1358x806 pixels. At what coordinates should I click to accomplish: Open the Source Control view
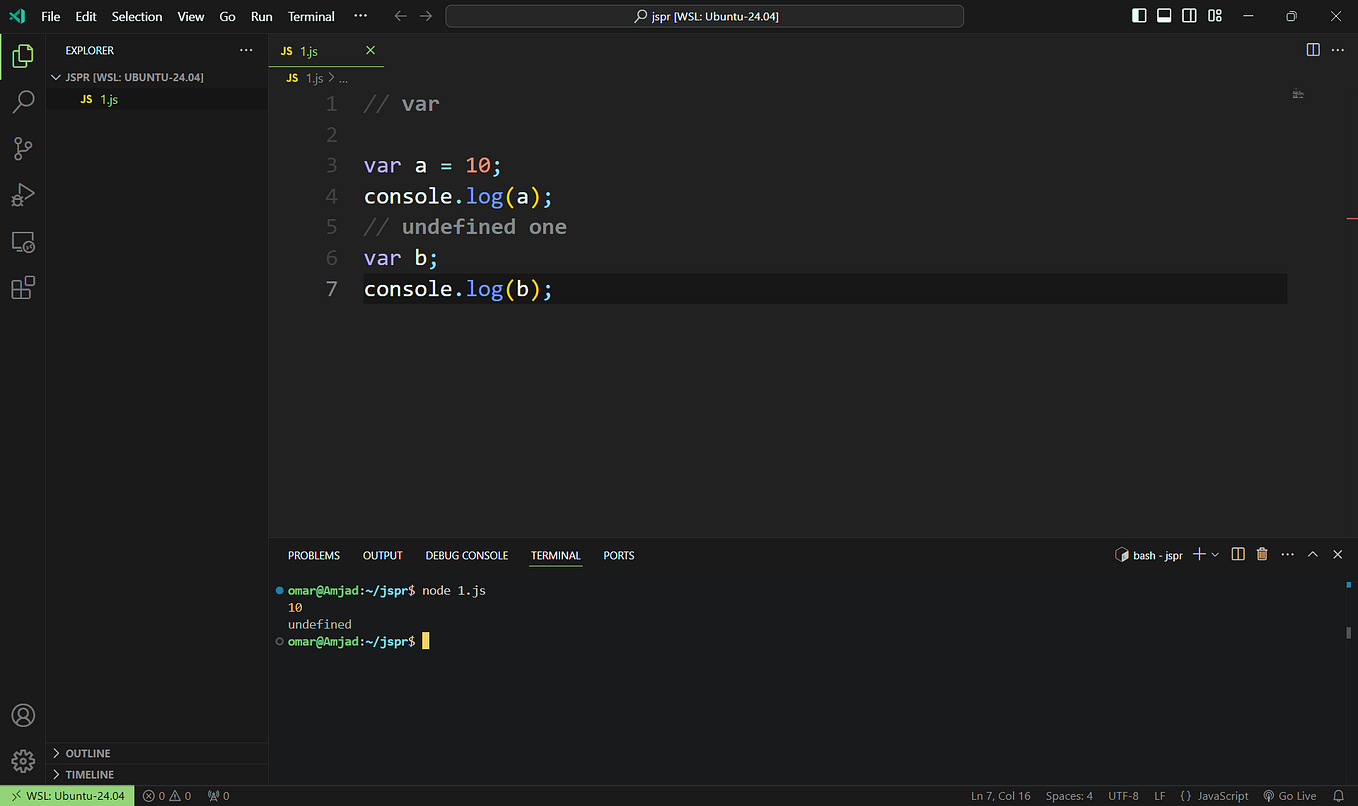click(x=23, y=149)
